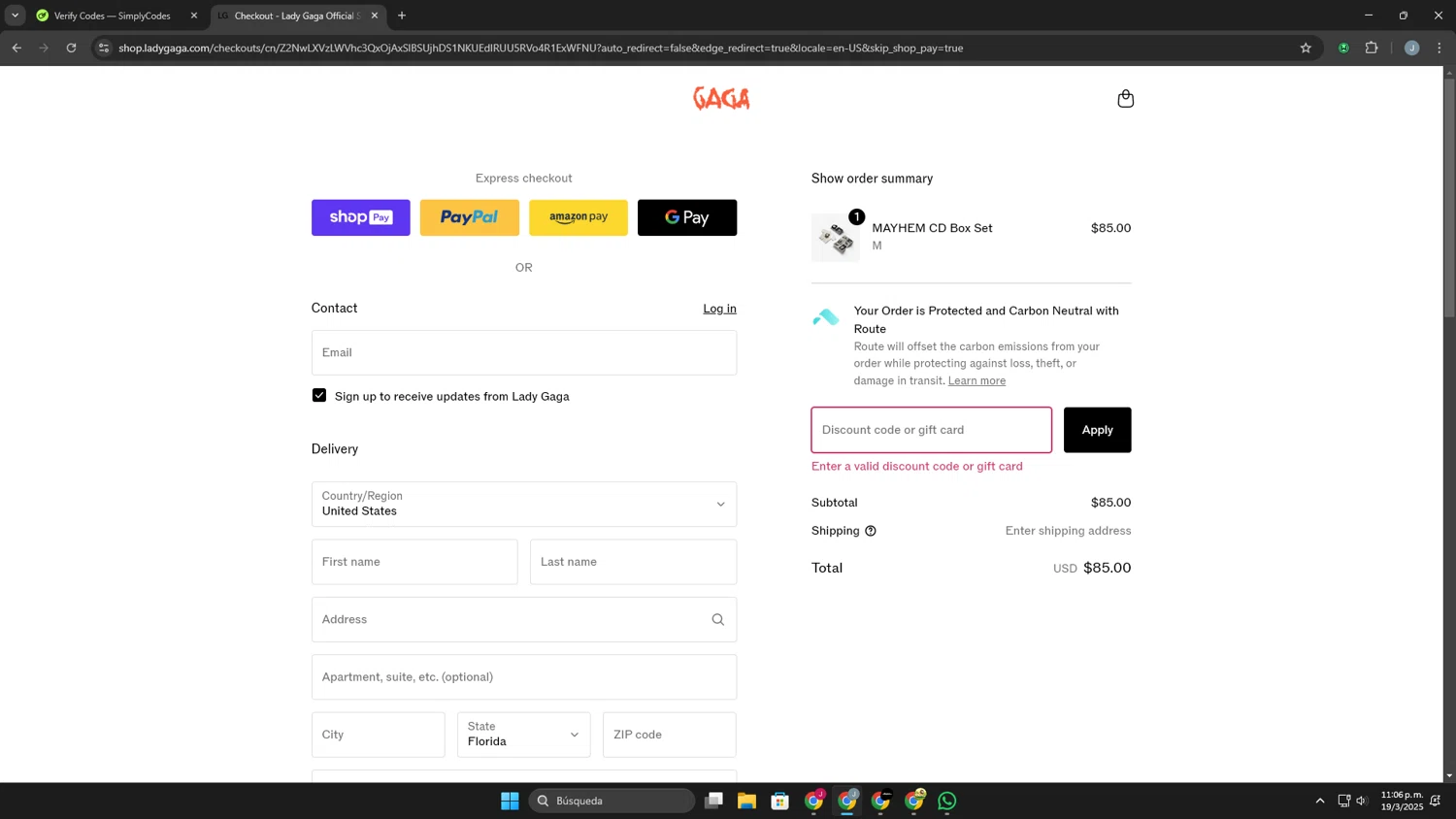This screenshot has width=1456, height=819.
Task: Pay with the Google Pay button
Action: (x=687, y=217)
